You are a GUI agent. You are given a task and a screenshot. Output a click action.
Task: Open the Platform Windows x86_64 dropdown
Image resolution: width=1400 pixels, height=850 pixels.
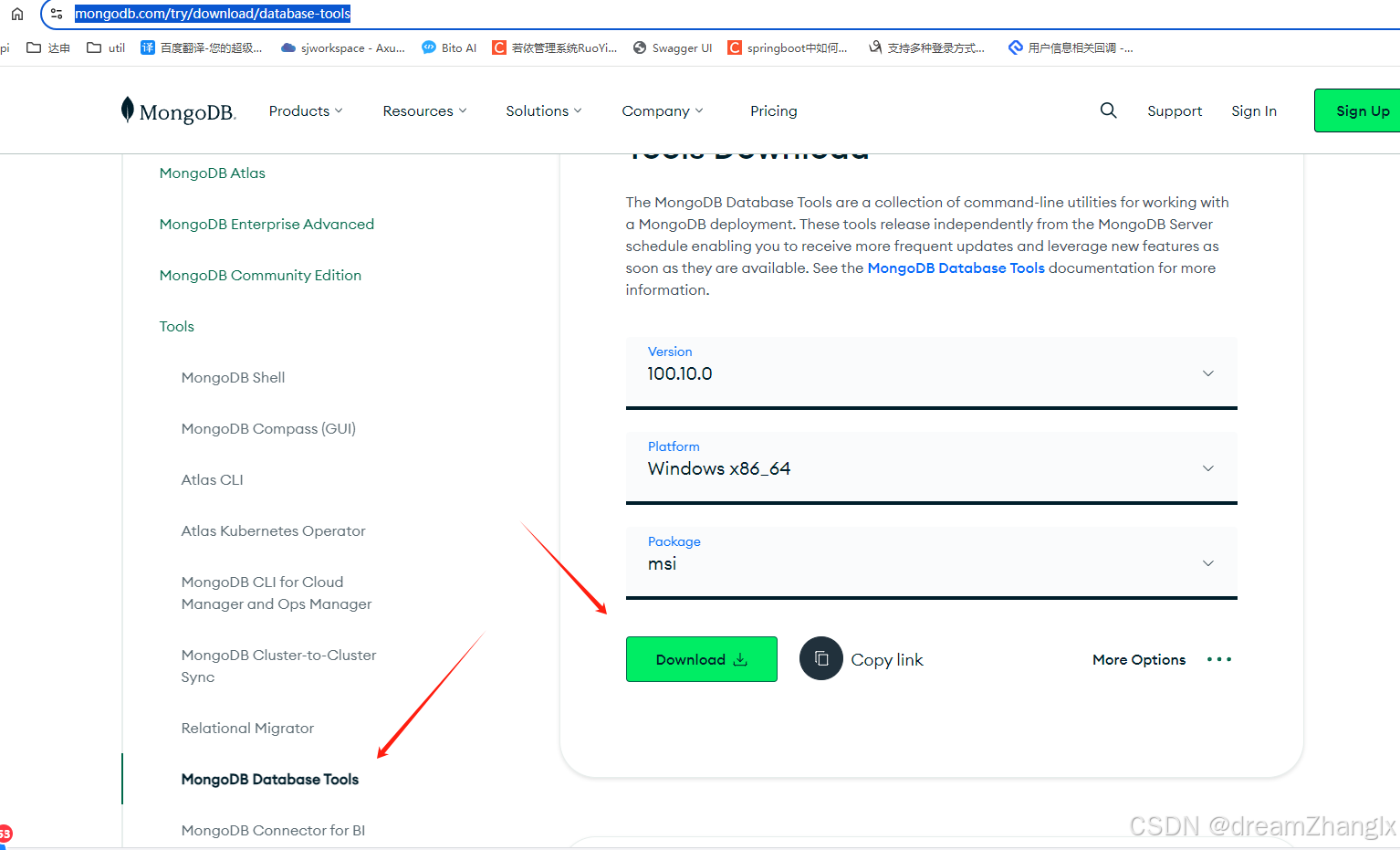(932, 467)
